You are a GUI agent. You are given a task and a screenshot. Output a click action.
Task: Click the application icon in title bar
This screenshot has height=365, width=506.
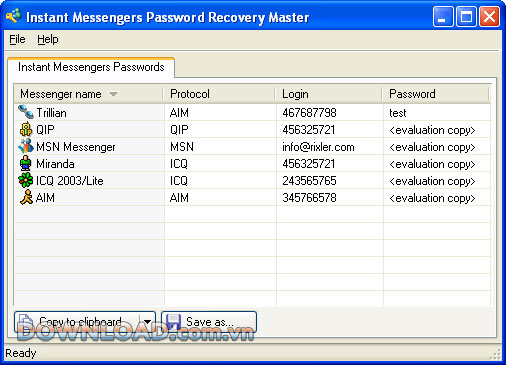tap(13, 17)
